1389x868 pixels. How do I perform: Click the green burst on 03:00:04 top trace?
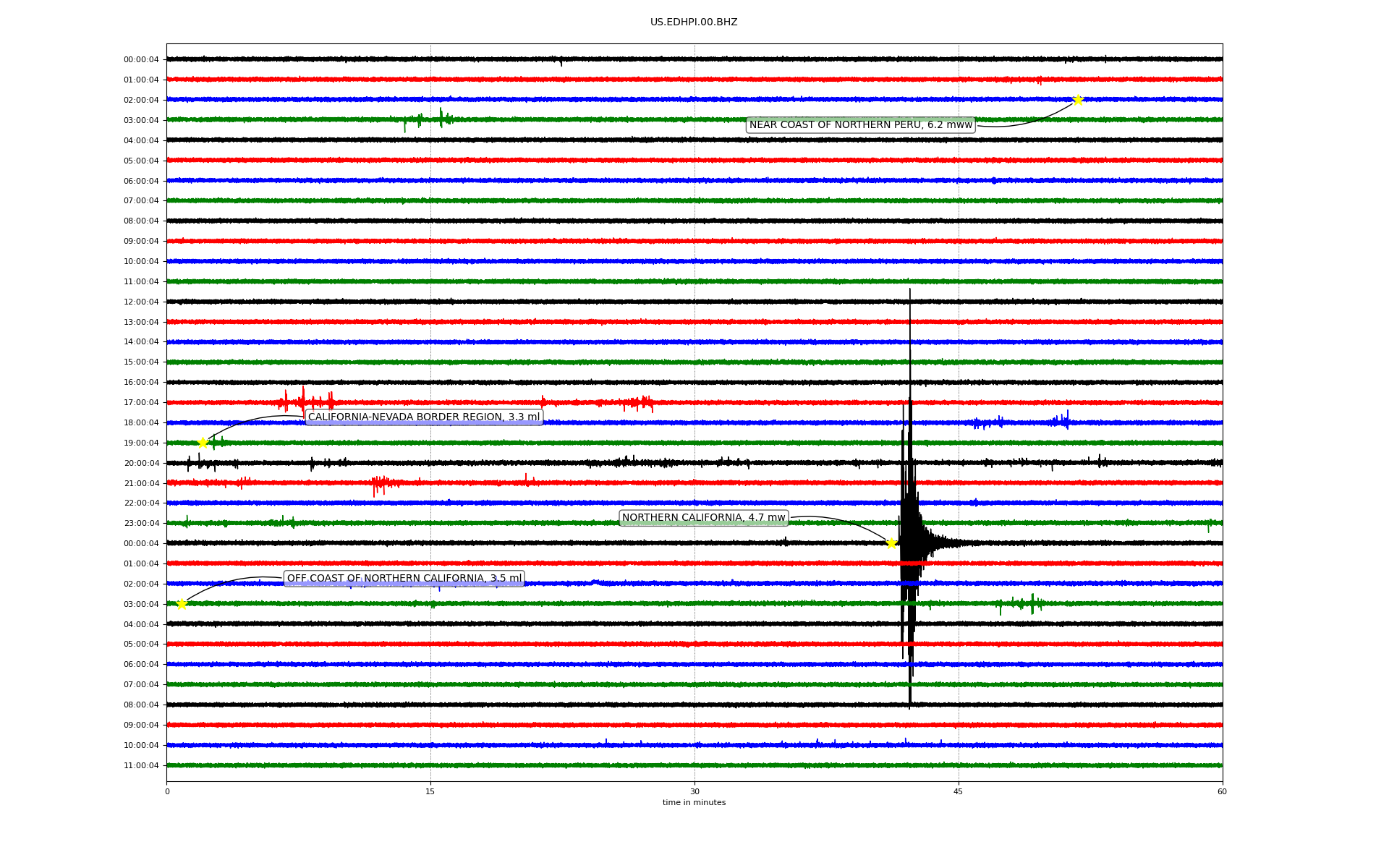(441, 117)
